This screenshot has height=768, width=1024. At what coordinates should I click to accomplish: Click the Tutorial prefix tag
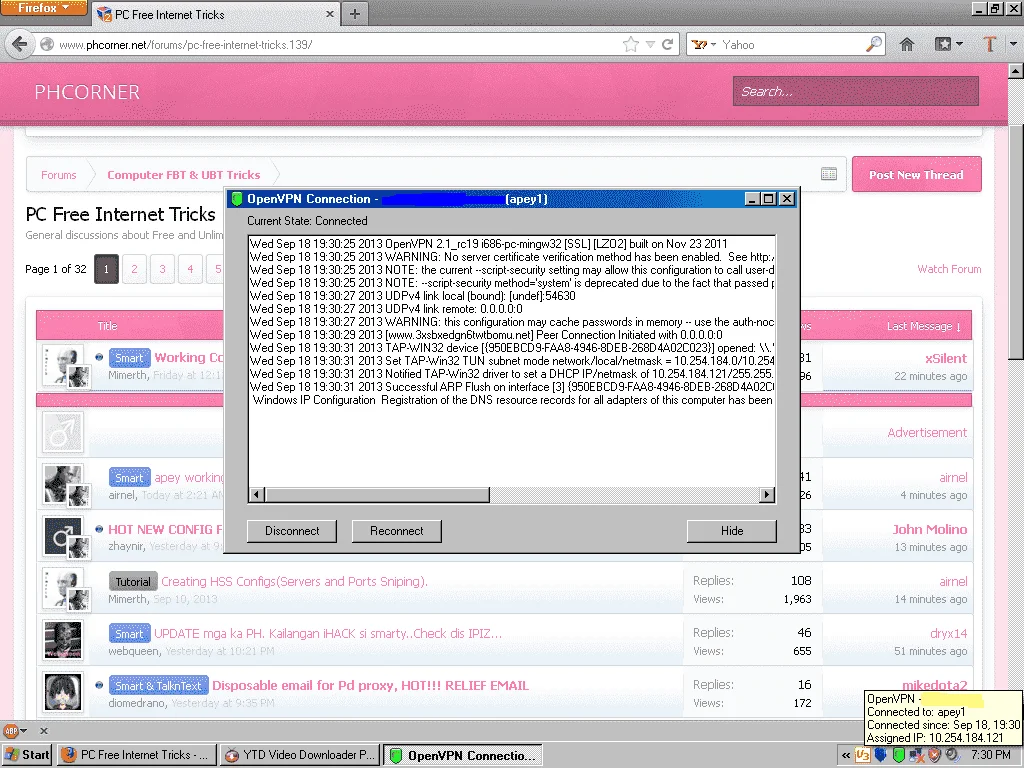pos(133,581)
